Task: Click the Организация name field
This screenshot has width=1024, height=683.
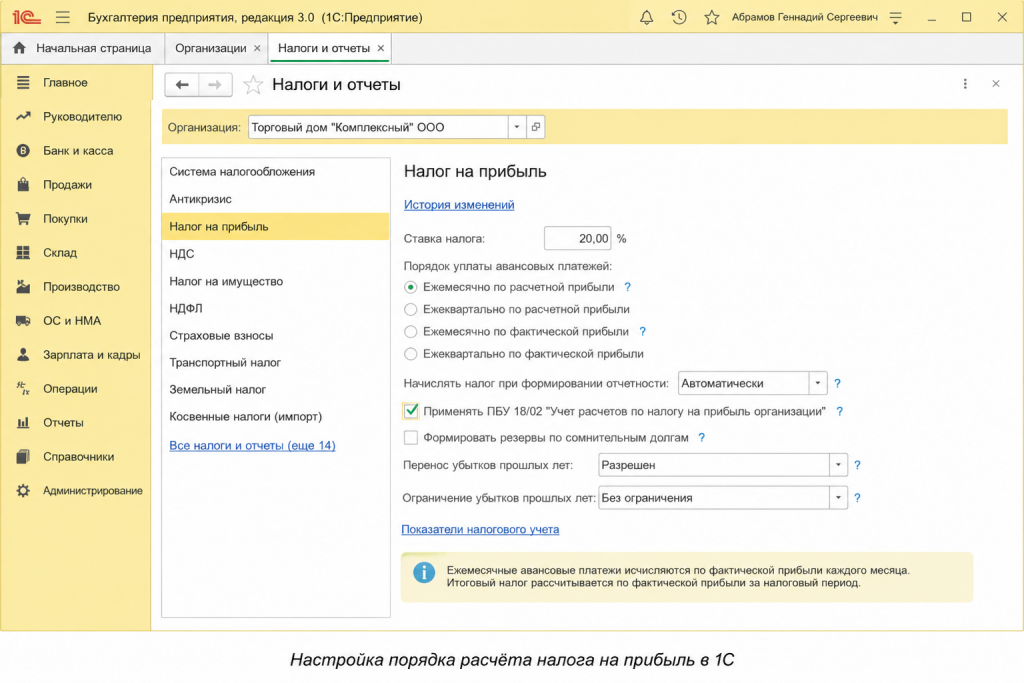Action: click(x=378, y=127)
